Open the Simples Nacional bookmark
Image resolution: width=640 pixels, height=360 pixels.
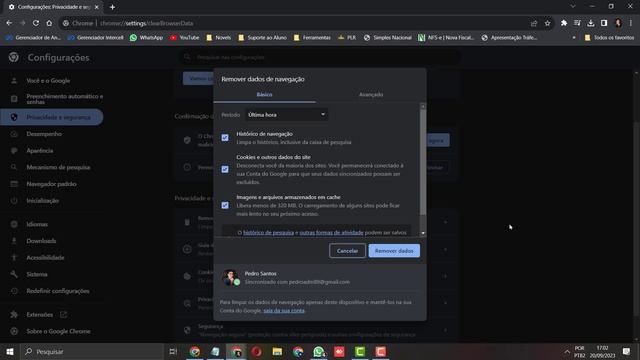click(387, 38)
